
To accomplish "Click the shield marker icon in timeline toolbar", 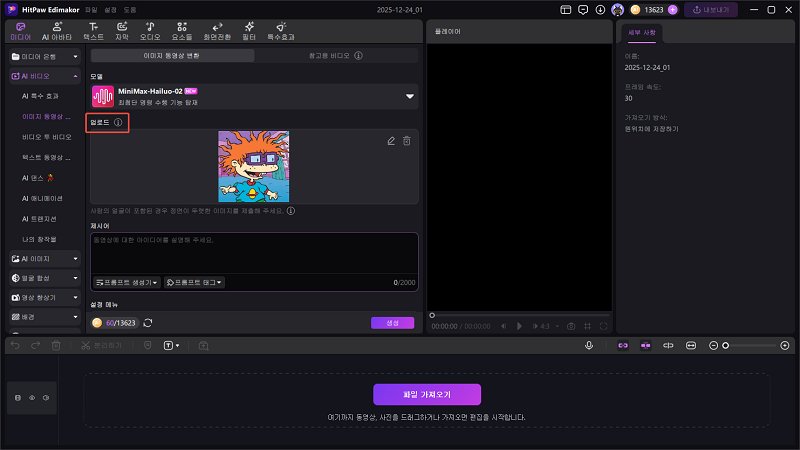I will (147, 346).
